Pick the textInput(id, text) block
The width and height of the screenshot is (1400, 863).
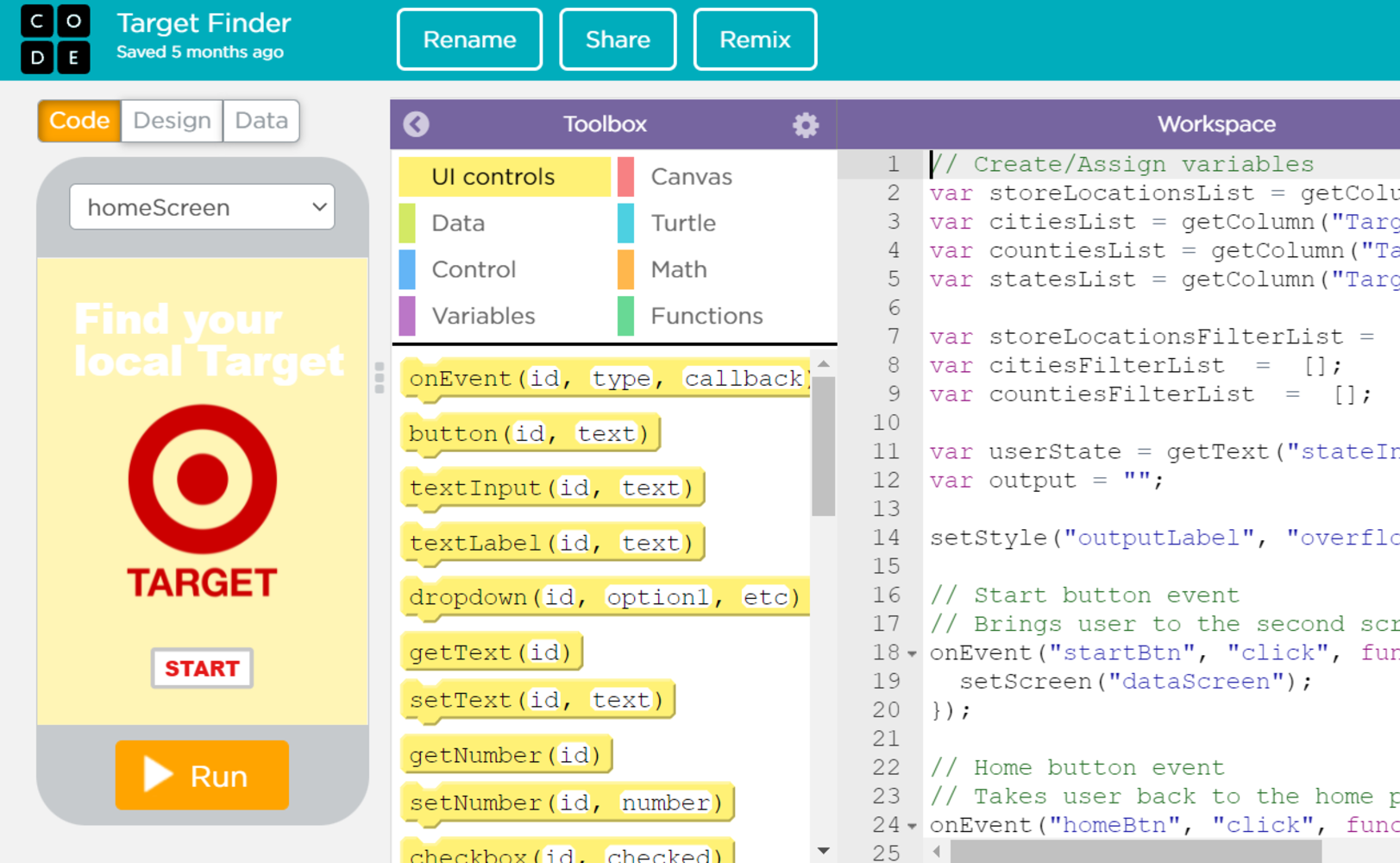[553, 488]
